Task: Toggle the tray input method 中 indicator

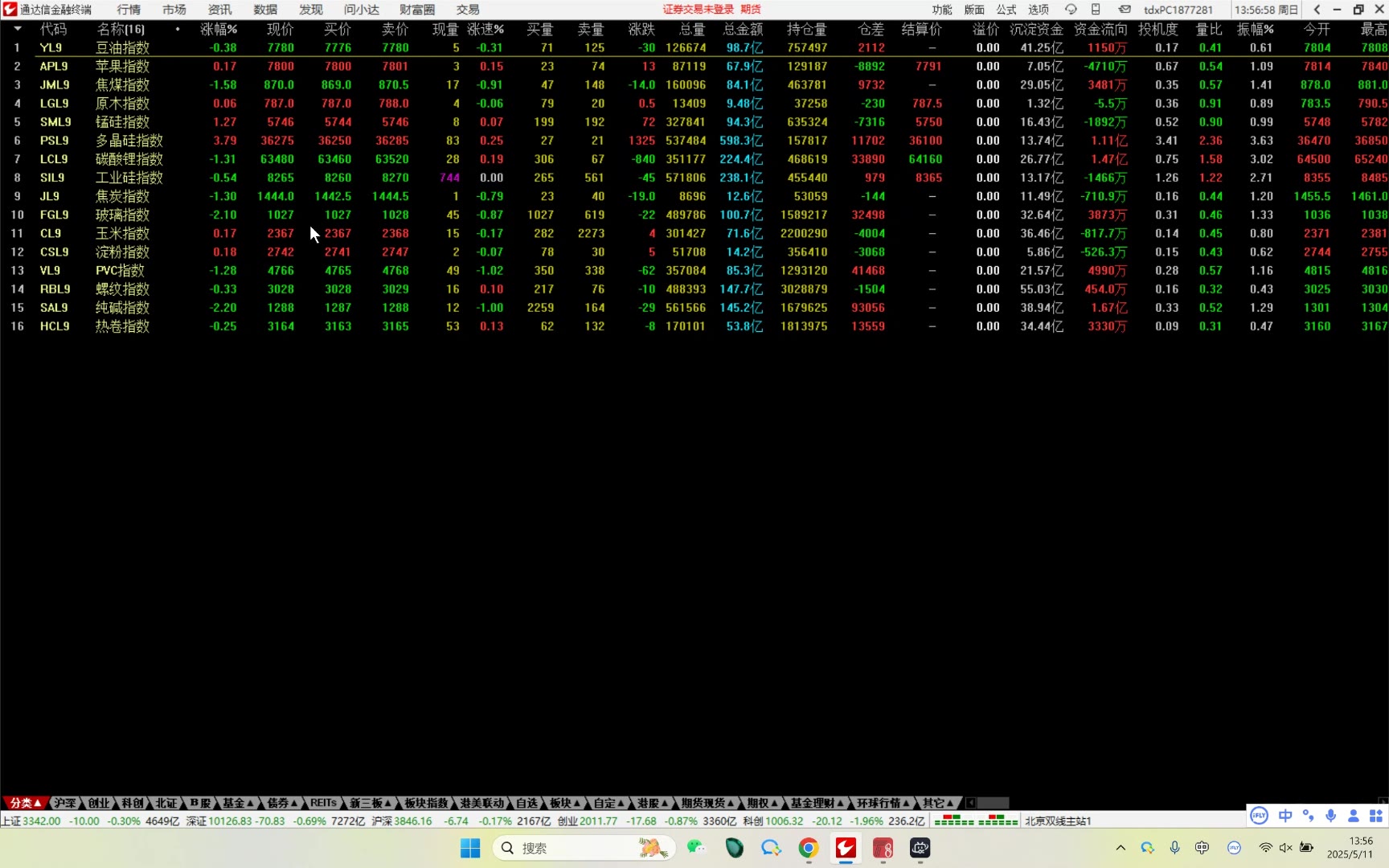Action: (1203, 848)
